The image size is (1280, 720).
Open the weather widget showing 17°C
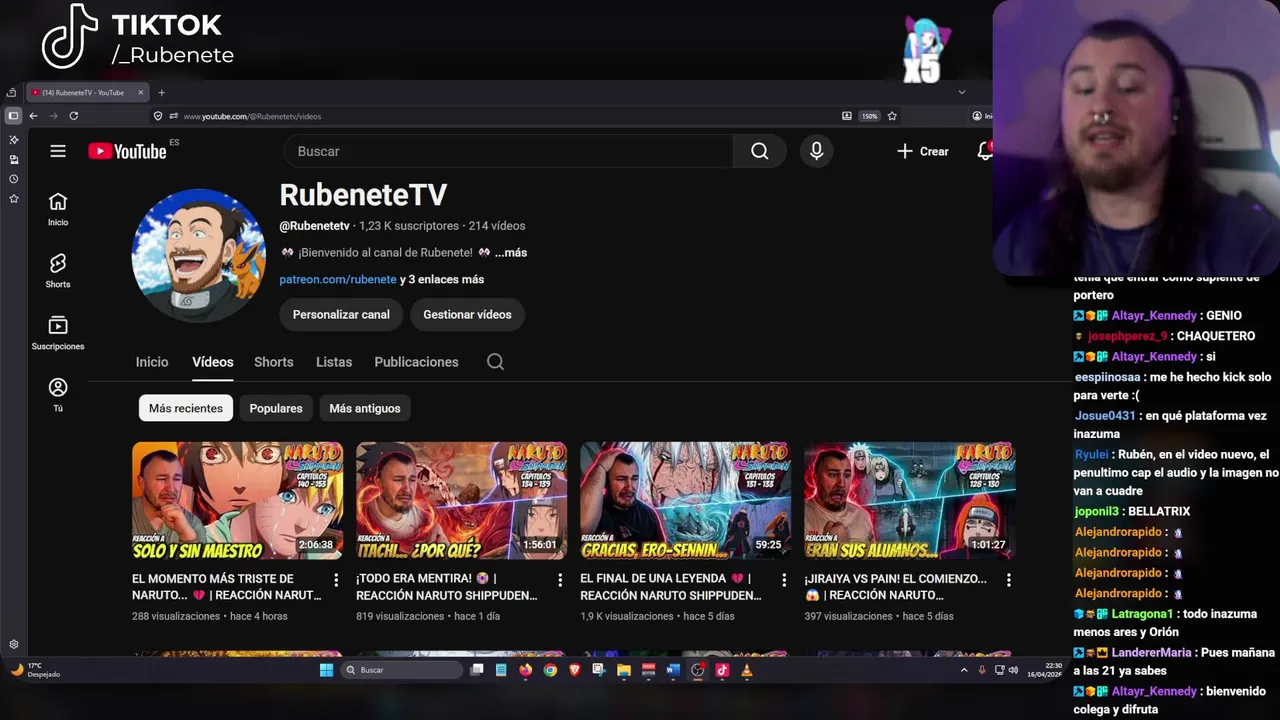[x=35, y=670]
